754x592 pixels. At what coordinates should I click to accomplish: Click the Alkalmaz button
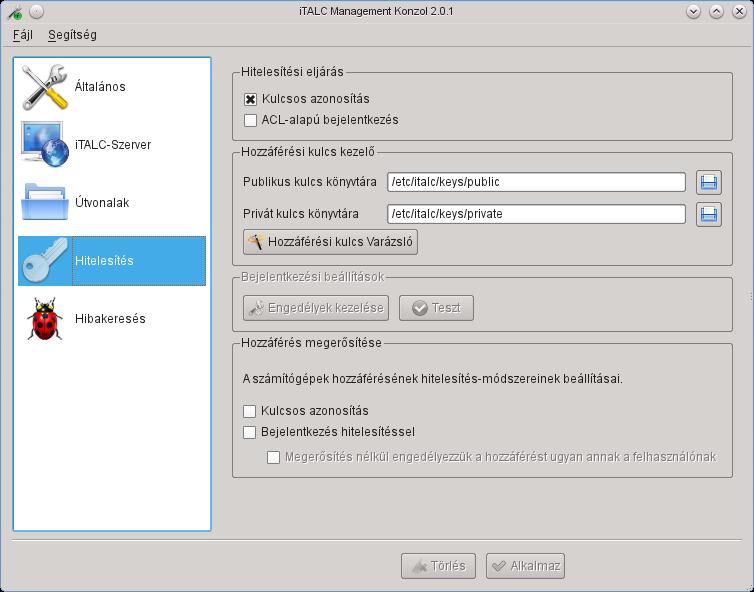[x=525, y=566]
